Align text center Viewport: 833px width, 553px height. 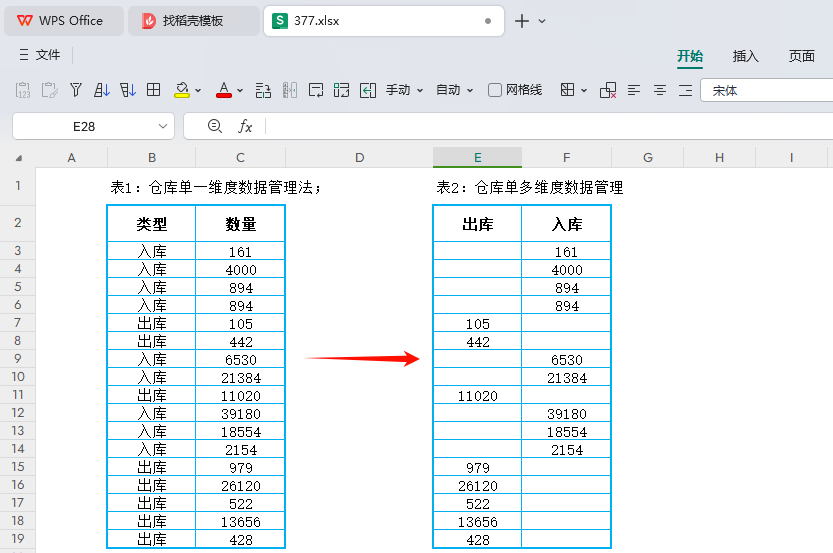(660, 90)
